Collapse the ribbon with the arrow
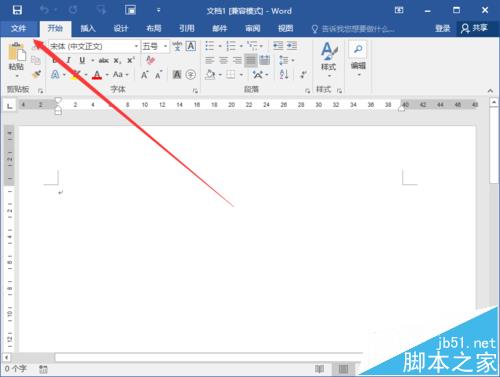Image resolution: width=500 pixels, height=377 pixels. click(490, 90)
